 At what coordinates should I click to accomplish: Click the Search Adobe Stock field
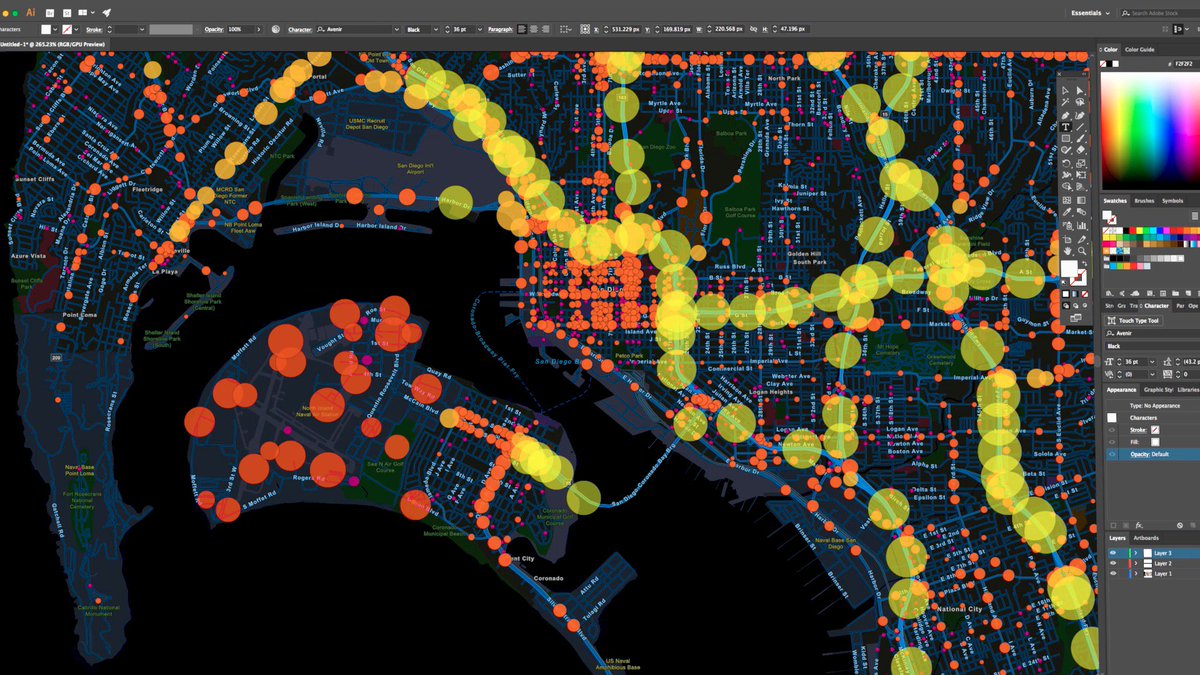[1160, 13]
